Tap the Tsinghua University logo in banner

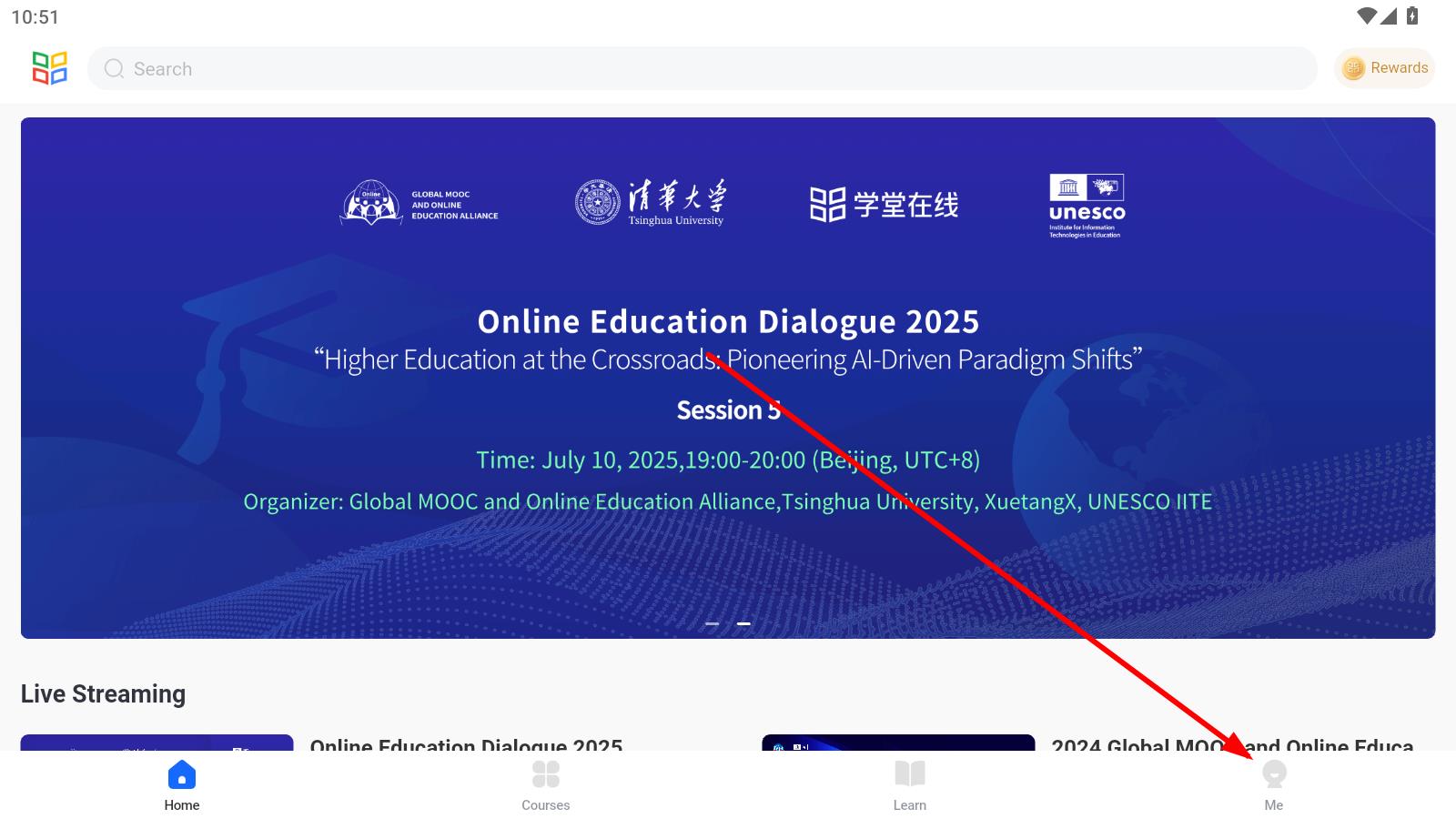click(x=651, y=202)
